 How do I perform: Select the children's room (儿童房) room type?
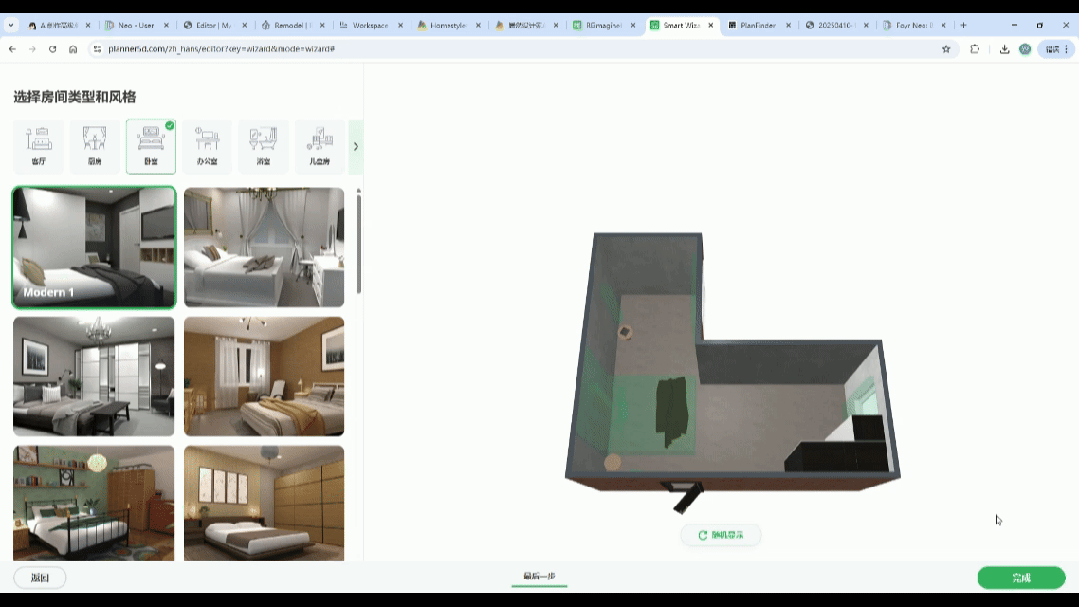(x=319, y=146)
